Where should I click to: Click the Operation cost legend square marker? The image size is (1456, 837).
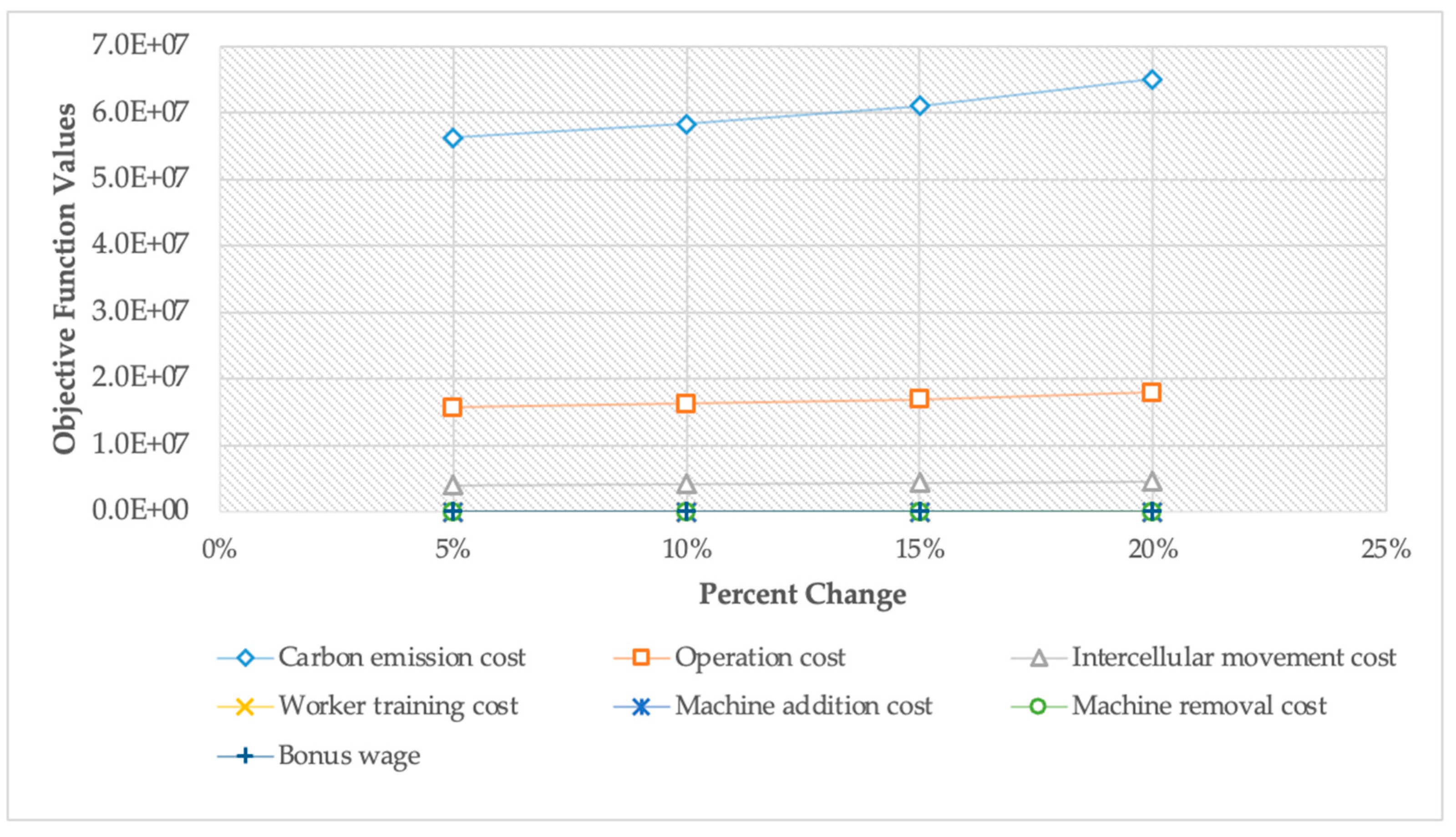tap(641, 658)
